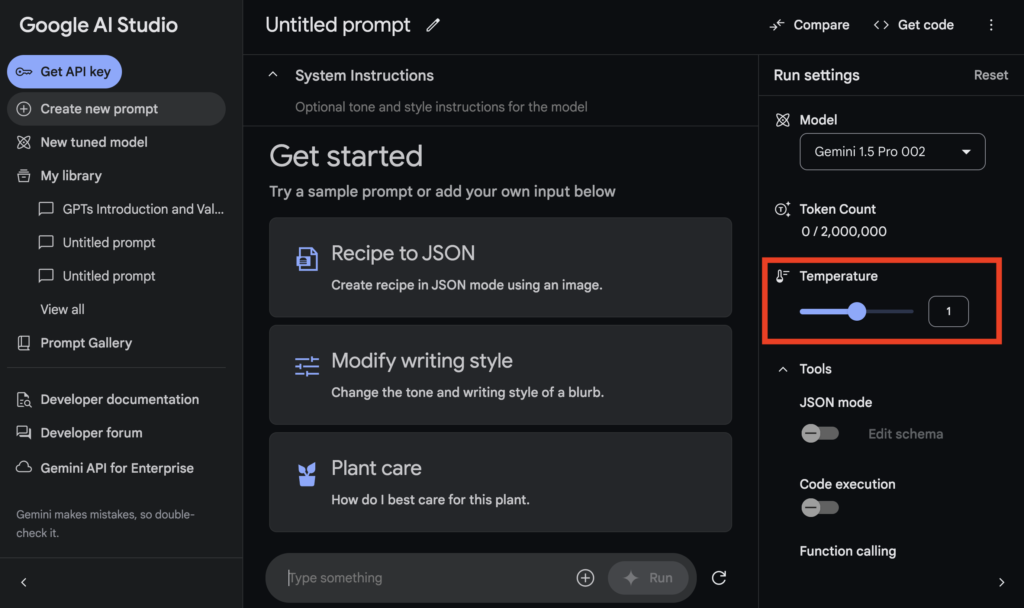1024x608 pixels.
Task: Open the Gemini 1.5 Pro 002 model dropdown
Action: [x=892, y=152]
